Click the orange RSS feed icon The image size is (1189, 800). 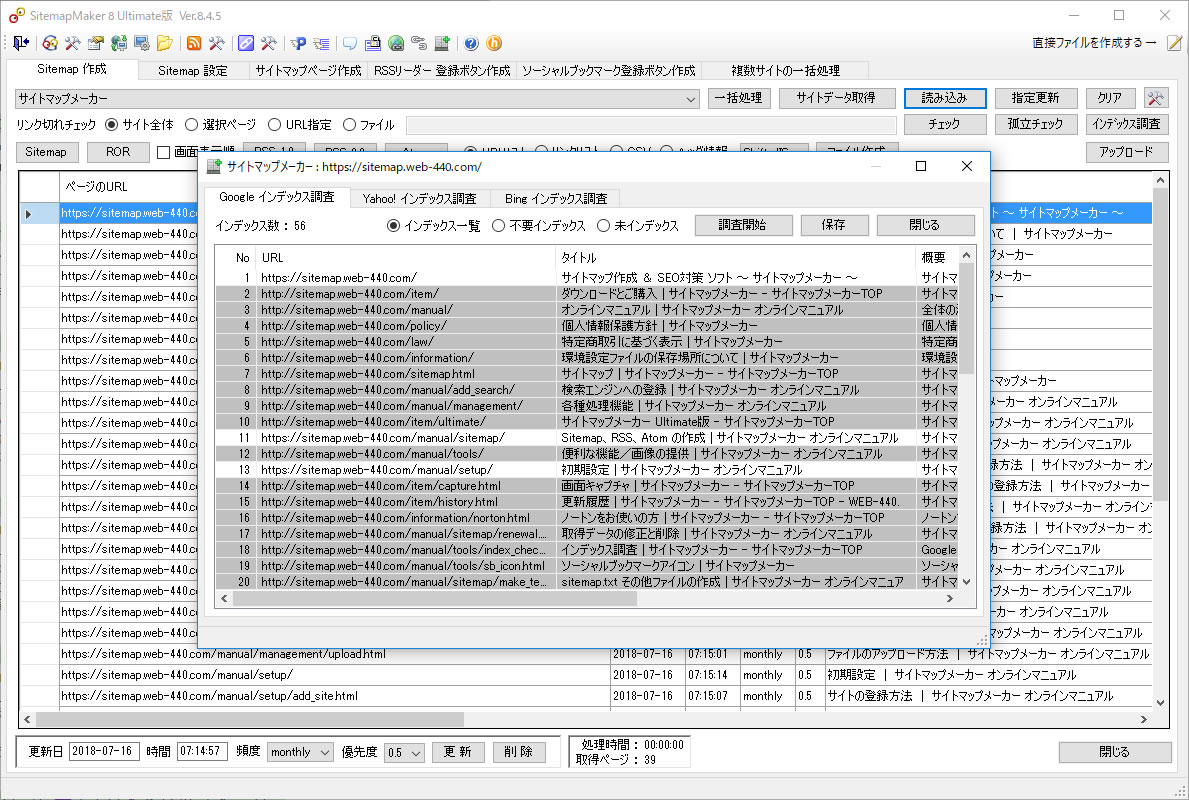click(194, 43)
